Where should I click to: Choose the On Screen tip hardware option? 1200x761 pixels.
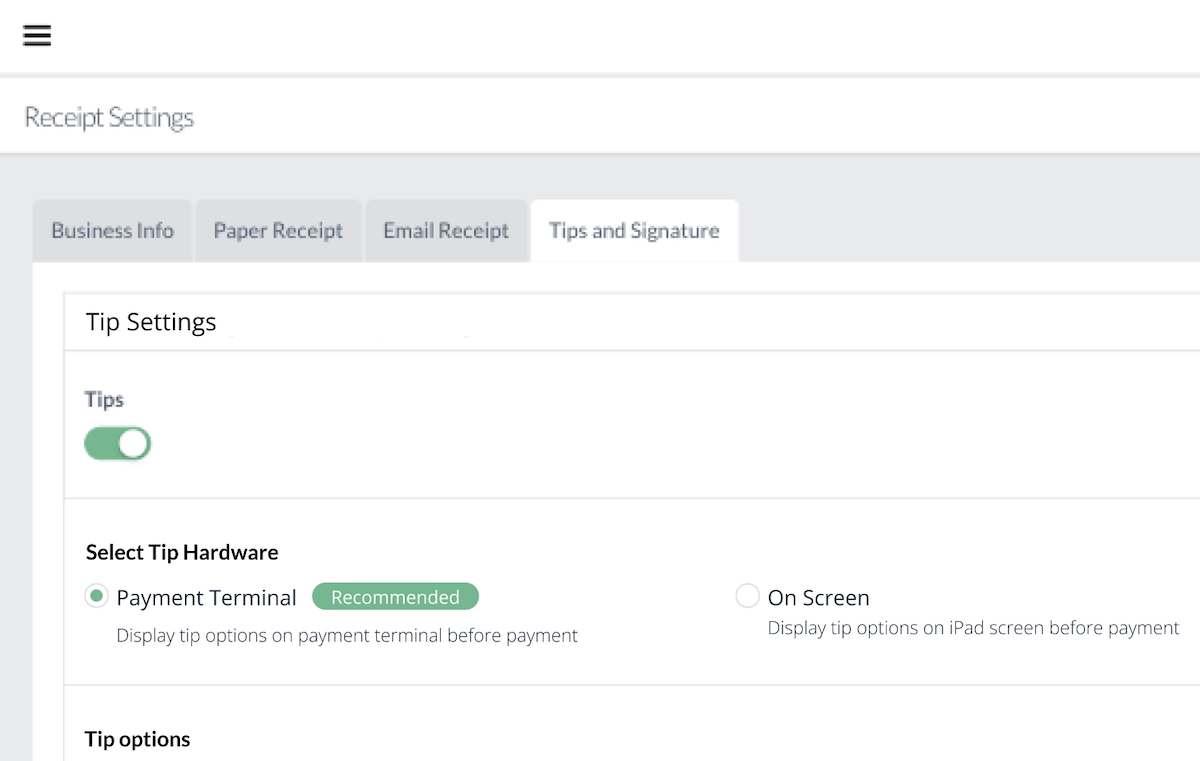[x=747, y=595]
